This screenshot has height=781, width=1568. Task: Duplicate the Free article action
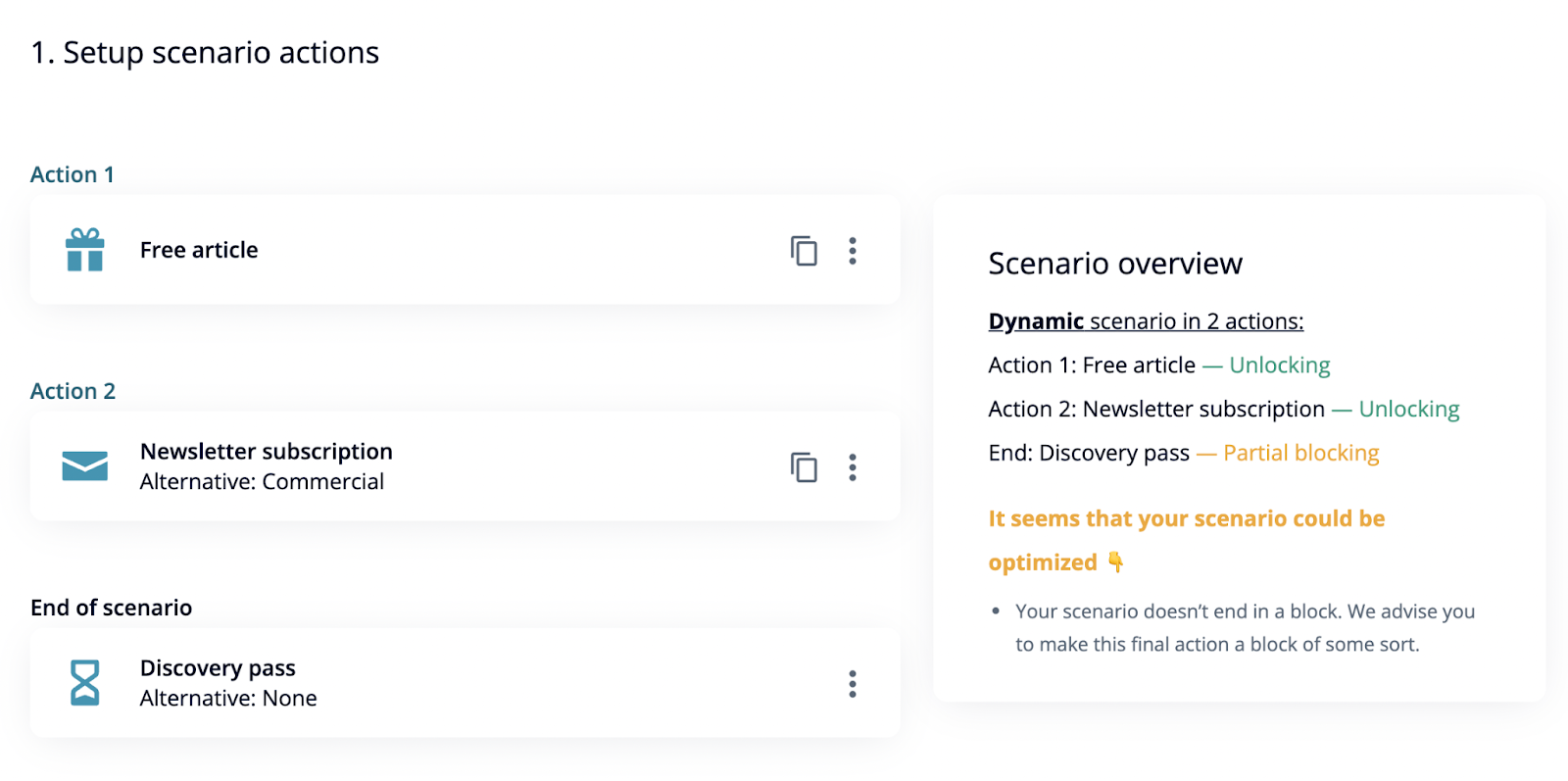(804, 251)
